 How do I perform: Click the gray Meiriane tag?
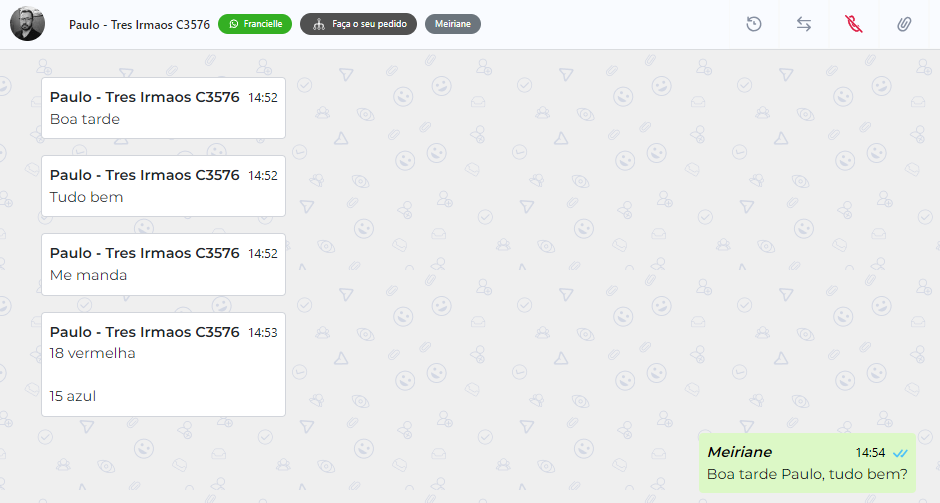pyautogui.click(x=453, y=24)
